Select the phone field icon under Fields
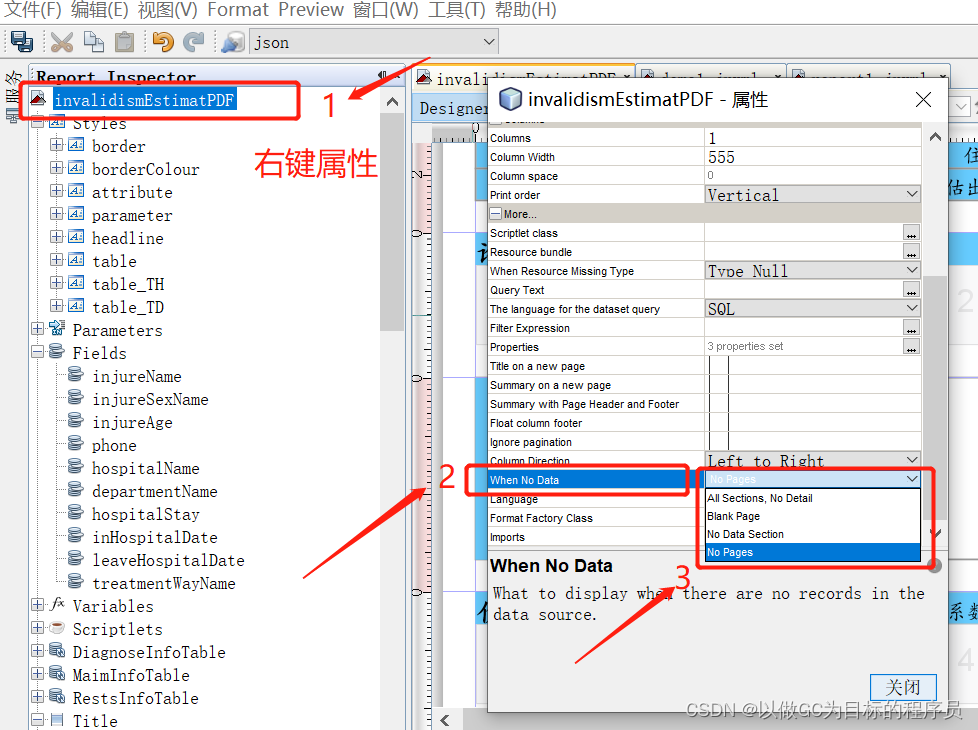 (73, 444)
